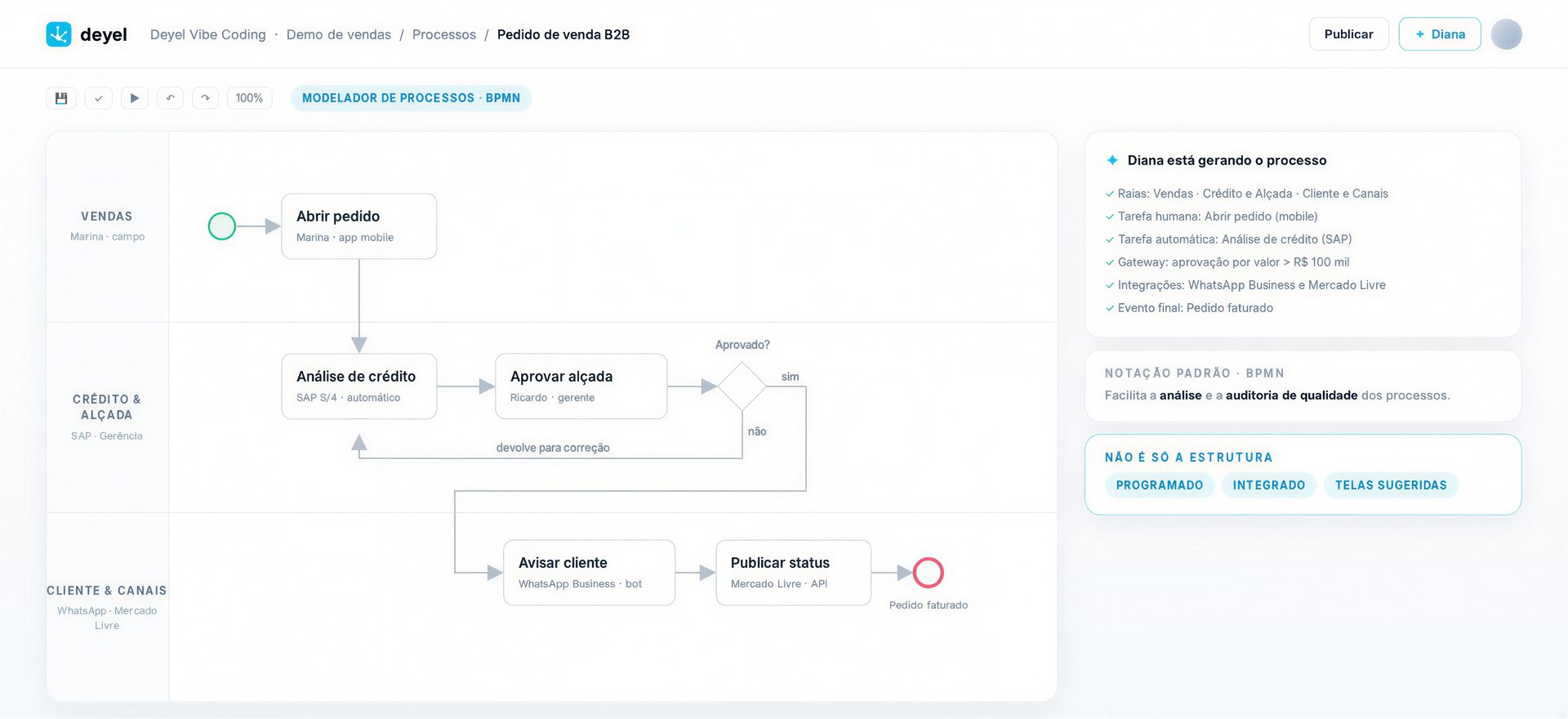Click the Crédito & Alçada lane header
The height and width of the screenshot is (719, 1568).
pyautogui.click(x=107, y=417)
